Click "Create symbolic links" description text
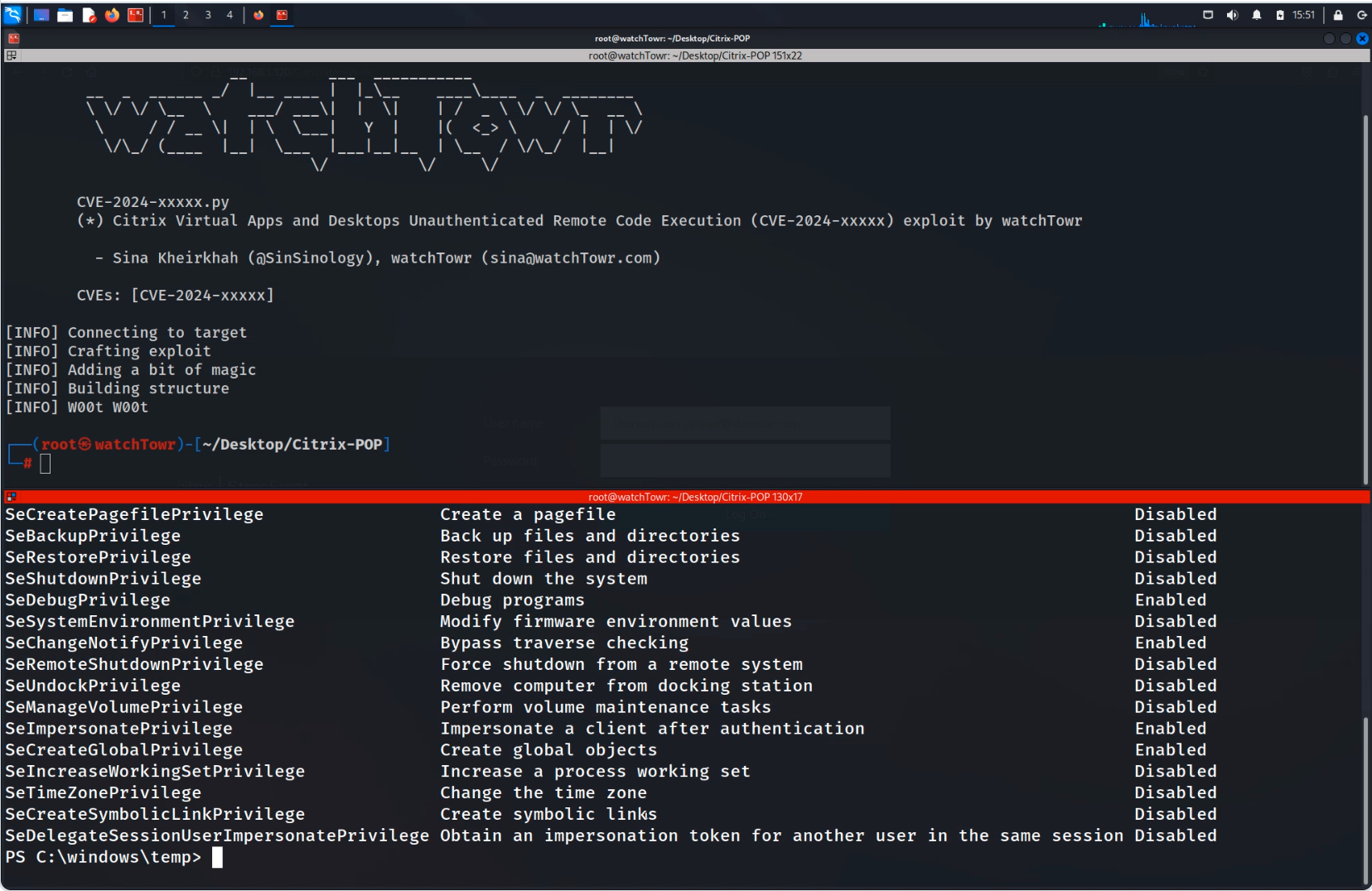The width and height of the screenshot is (1372, 891). click(x=548, y=814)
